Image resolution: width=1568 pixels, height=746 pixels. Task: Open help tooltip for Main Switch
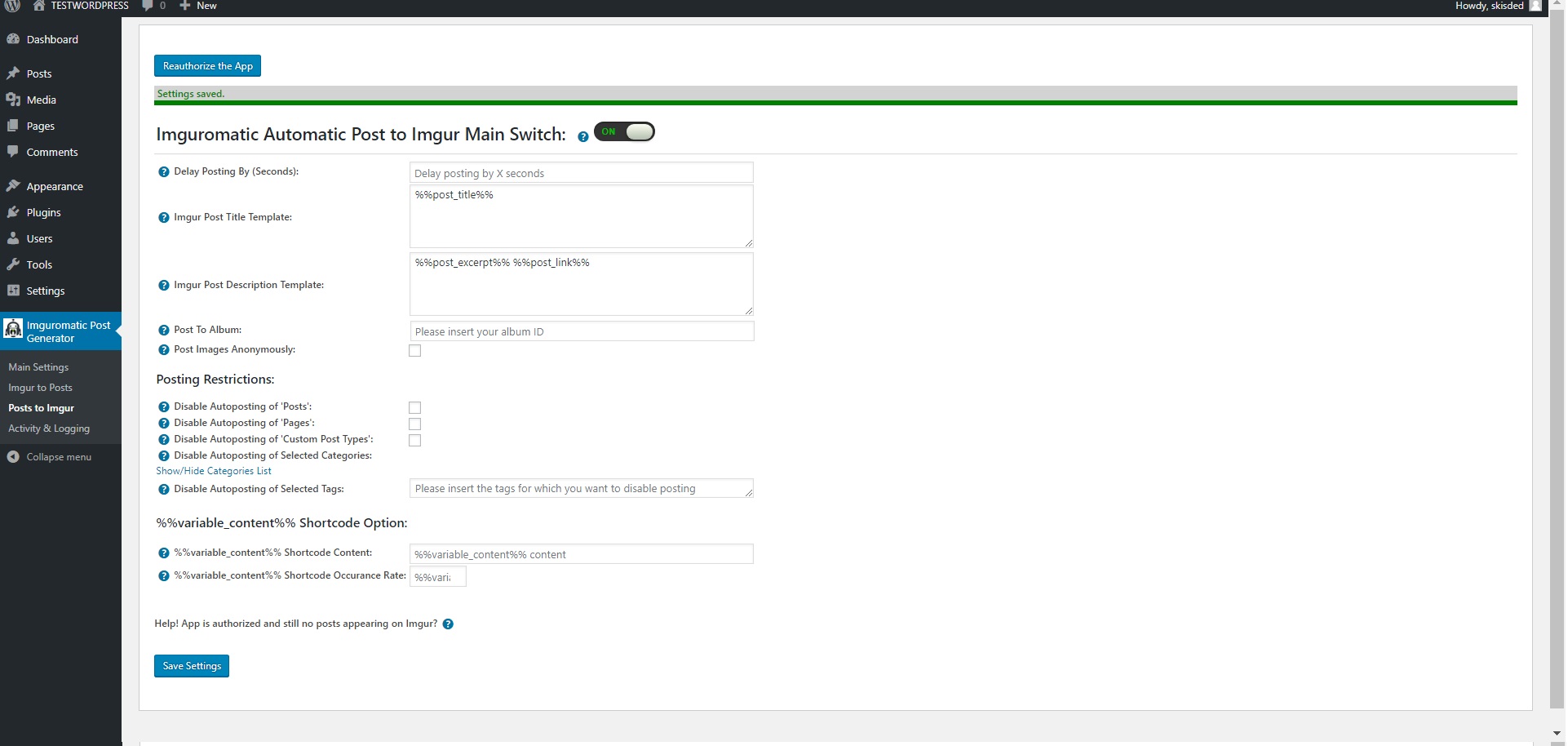coord(583,137)
